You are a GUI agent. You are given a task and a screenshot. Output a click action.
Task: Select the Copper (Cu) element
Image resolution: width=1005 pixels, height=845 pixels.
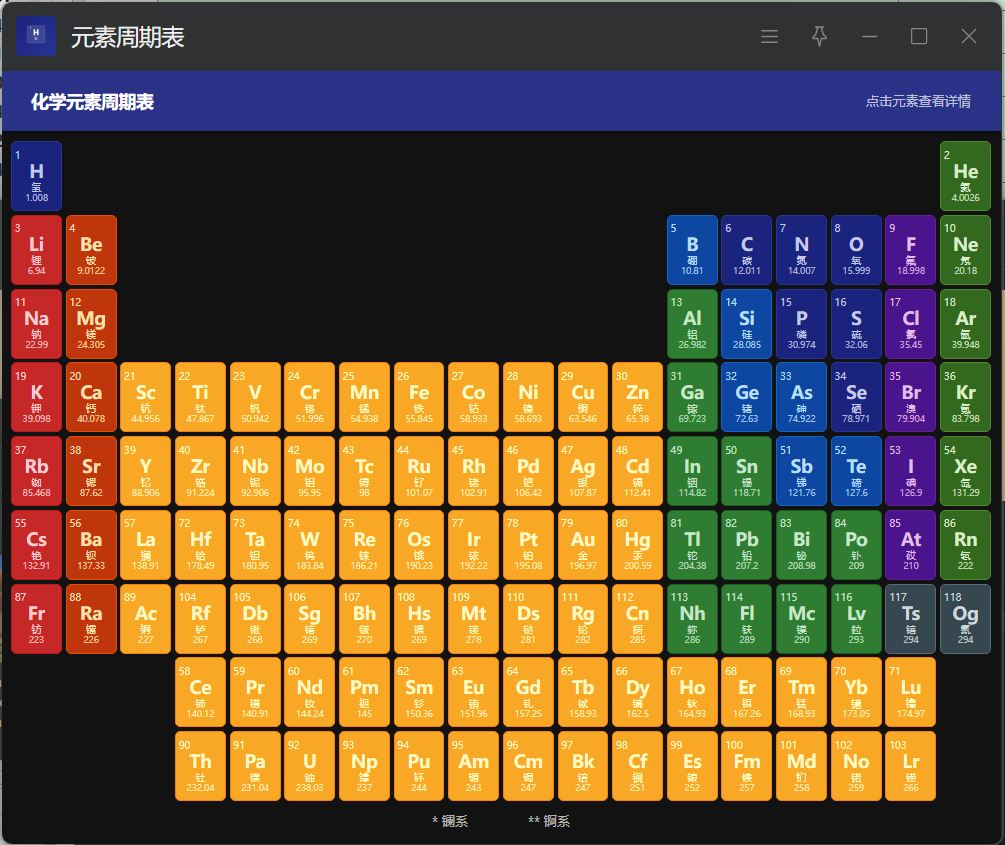pyautogui.click(x=583, y=397)
